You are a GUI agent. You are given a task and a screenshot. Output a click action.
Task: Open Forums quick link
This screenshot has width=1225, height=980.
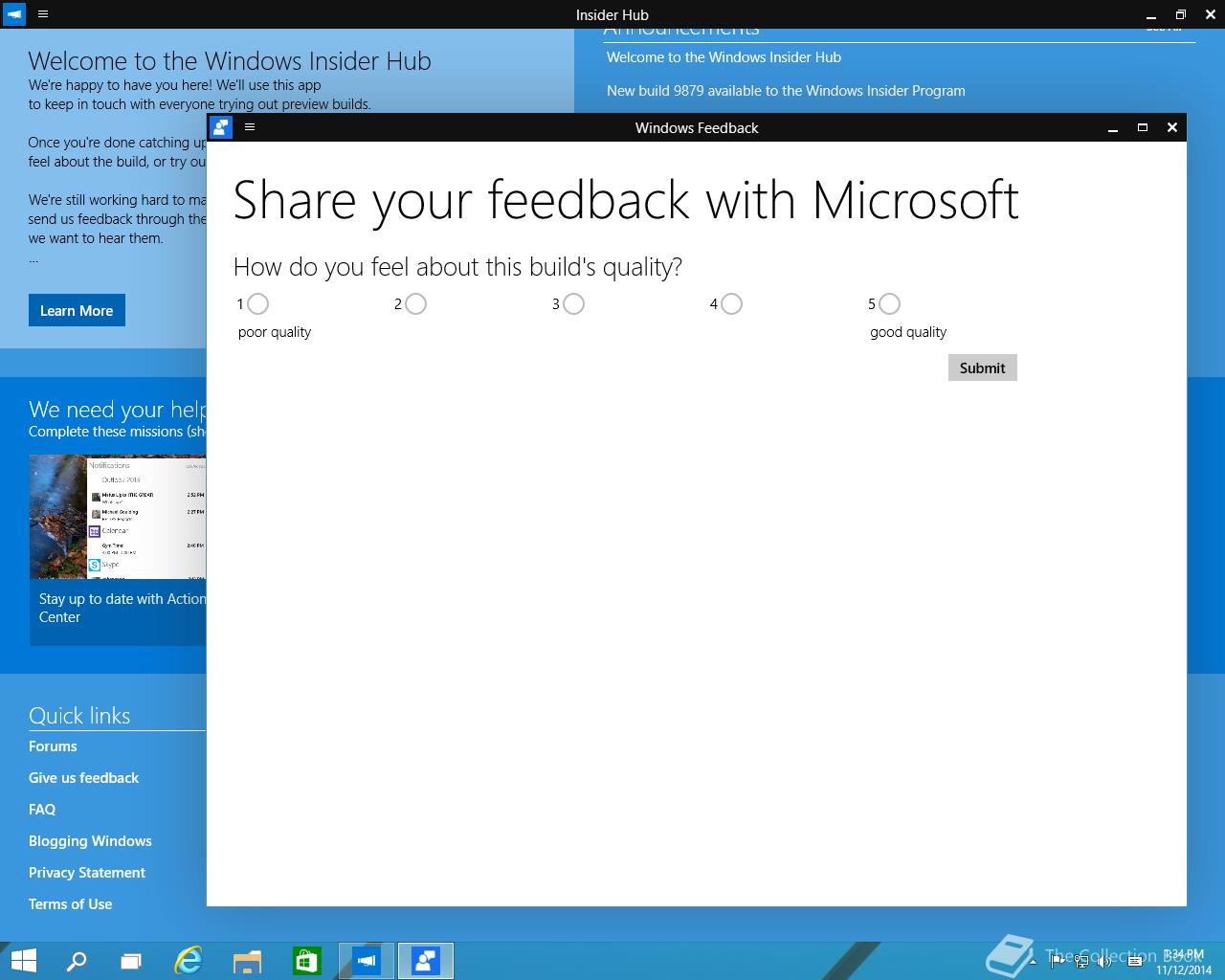[x=53, y=746]
